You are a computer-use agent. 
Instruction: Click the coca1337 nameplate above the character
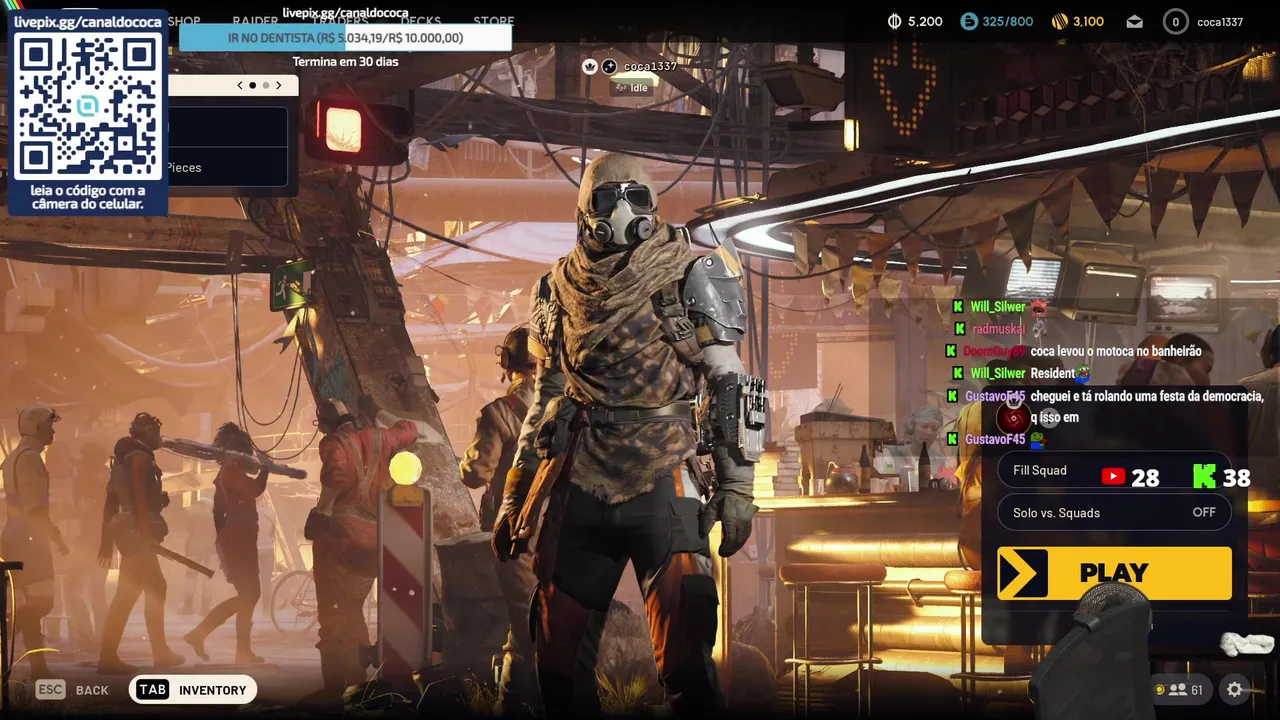650,66
